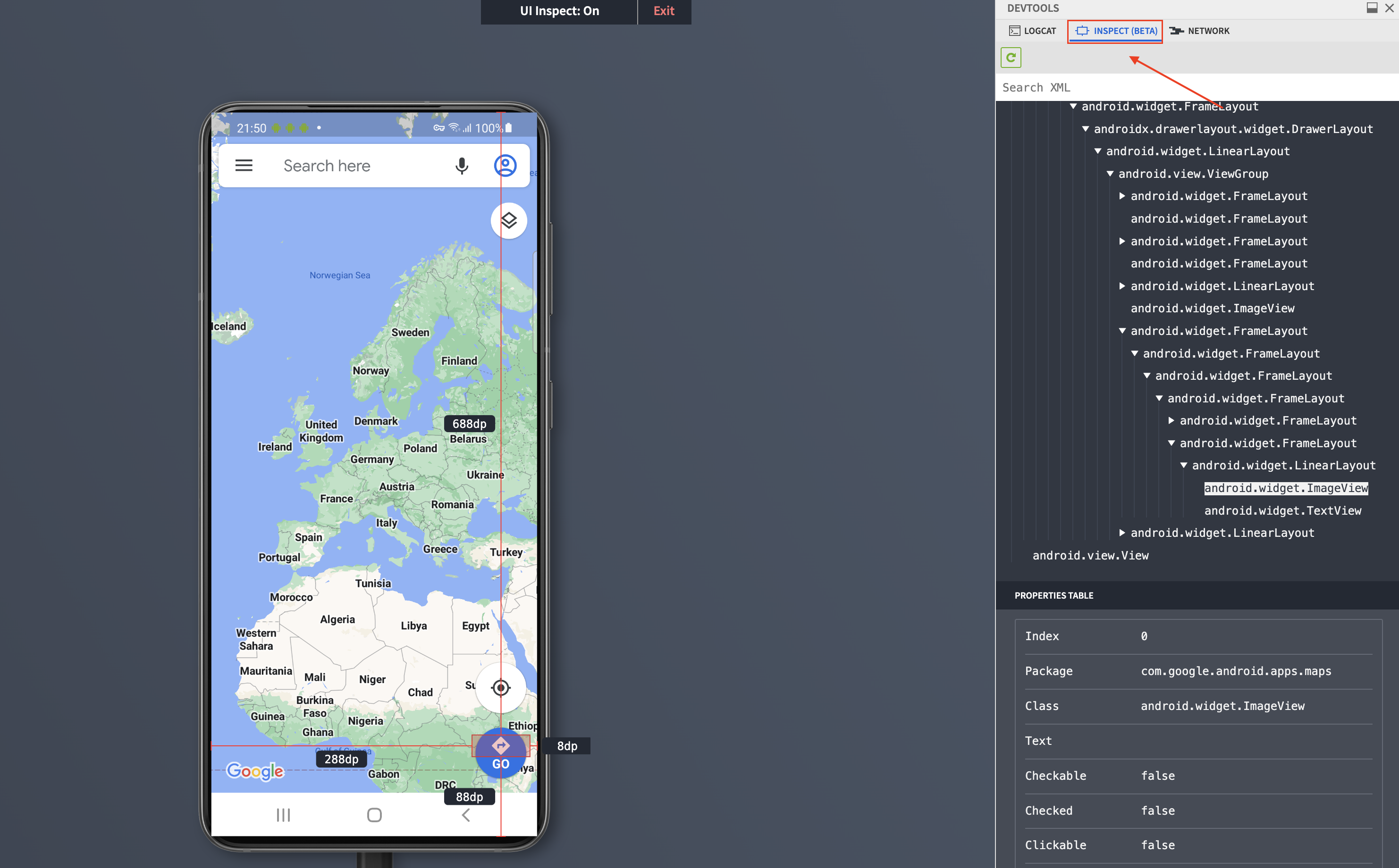The height and width of the screenshot is (868, 1399).
Task: Tap the hamburger menu in Maps search bar
Action: (244, 166)
